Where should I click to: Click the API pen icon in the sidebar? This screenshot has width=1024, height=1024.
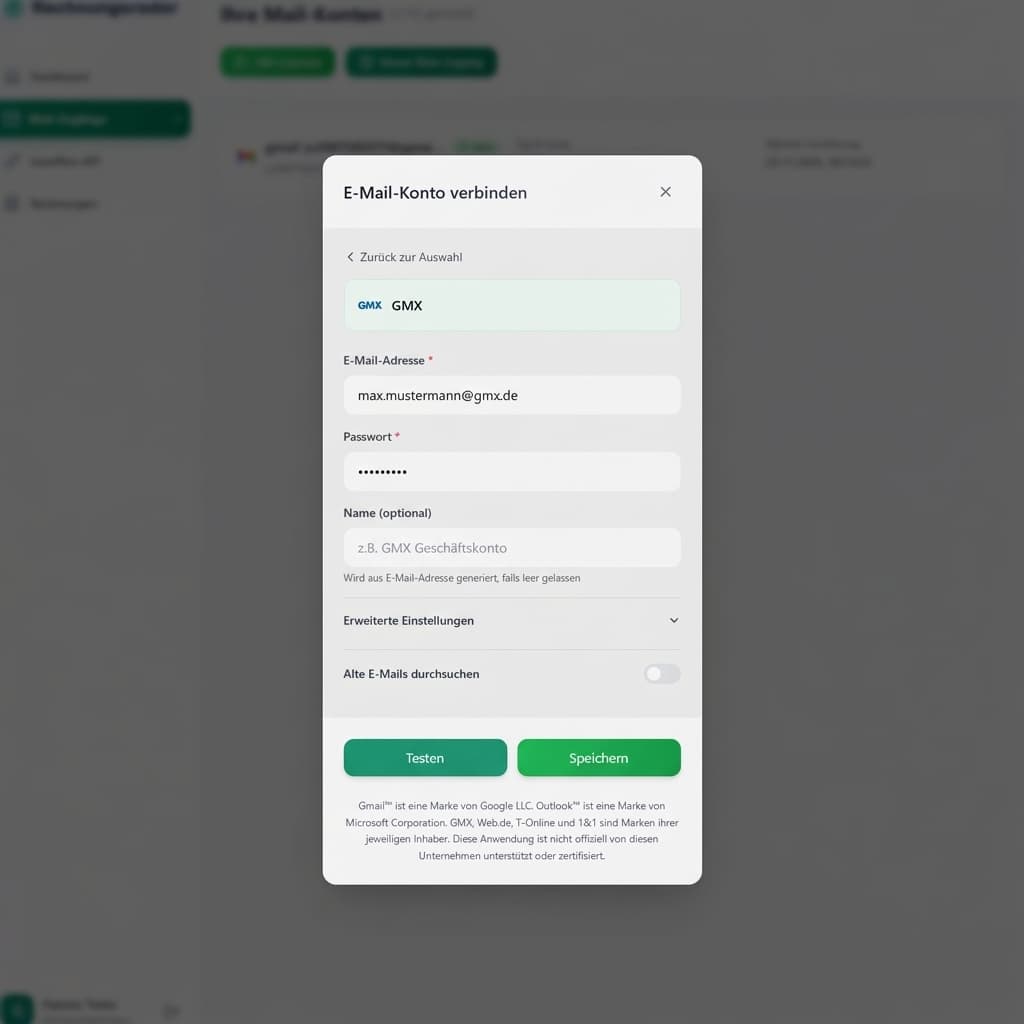tap(12, 161)
